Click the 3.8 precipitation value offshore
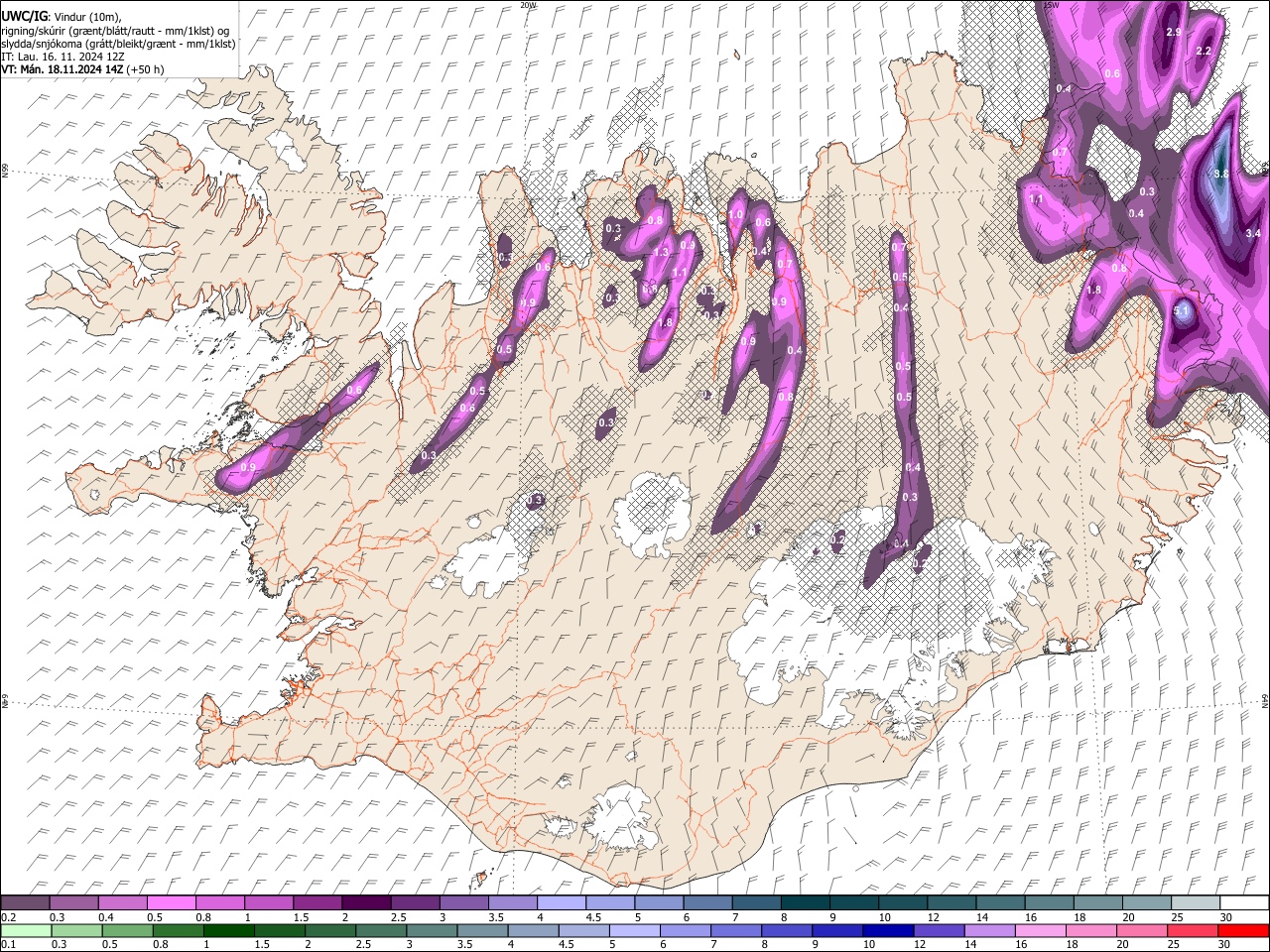The height and width of the screenshot is (952, 1270). click(x=1221, y=174)
